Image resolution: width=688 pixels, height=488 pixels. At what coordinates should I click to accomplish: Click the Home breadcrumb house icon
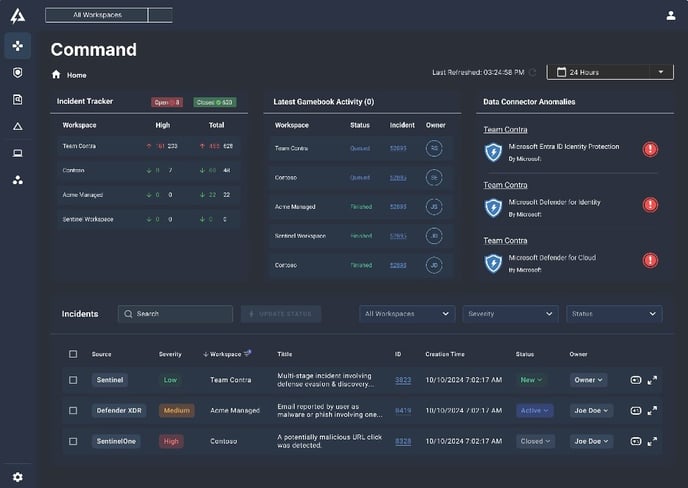56,74
